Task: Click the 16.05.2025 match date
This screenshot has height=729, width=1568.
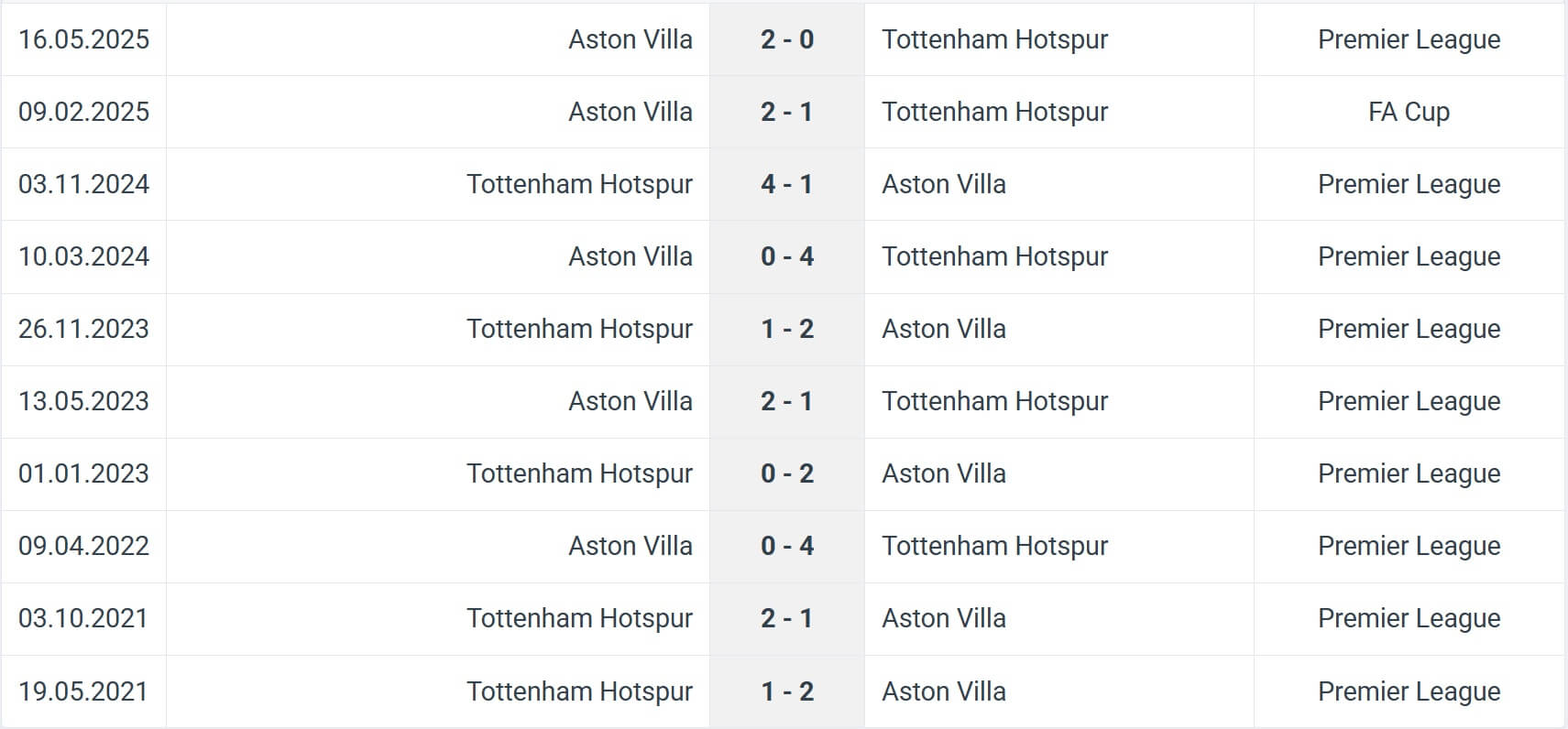Action: (83, 39)
